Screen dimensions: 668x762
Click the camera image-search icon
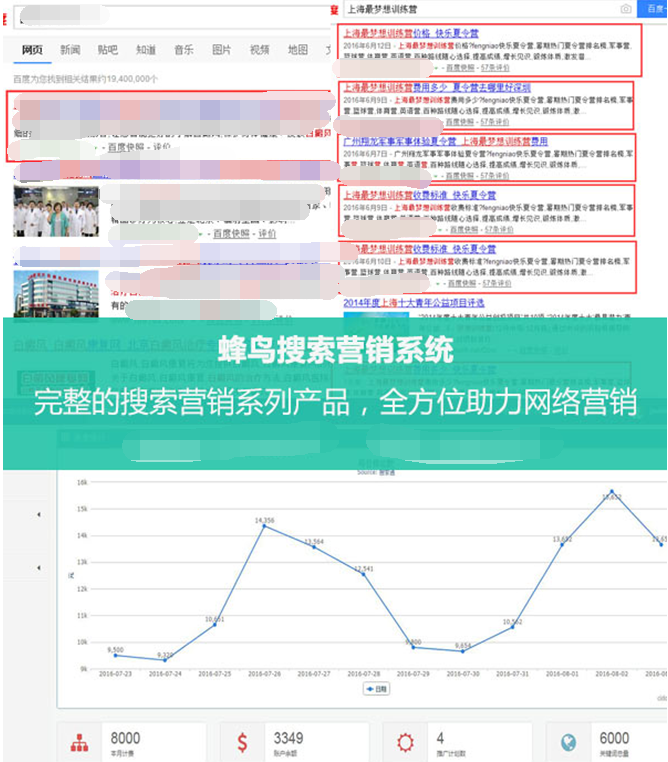[626, 9]
